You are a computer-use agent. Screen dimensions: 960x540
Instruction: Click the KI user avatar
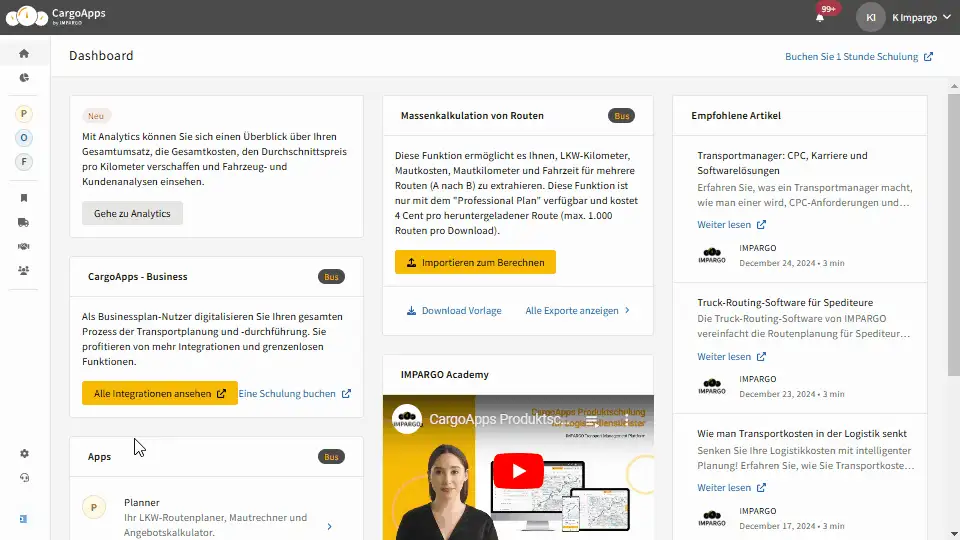(871, 17)
